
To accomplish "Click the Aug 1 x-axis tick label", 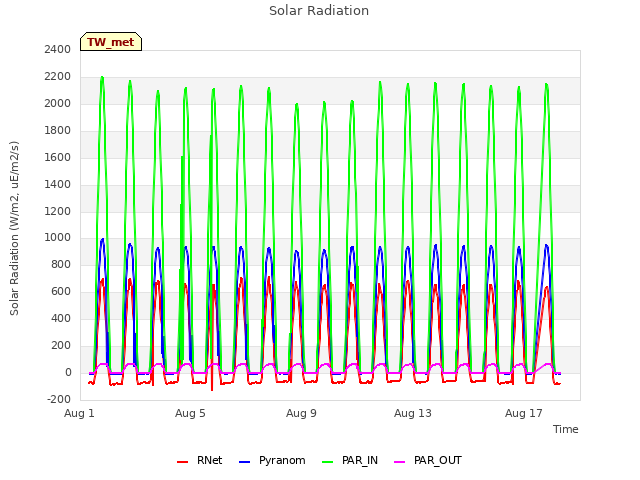I will click(79, 413).
